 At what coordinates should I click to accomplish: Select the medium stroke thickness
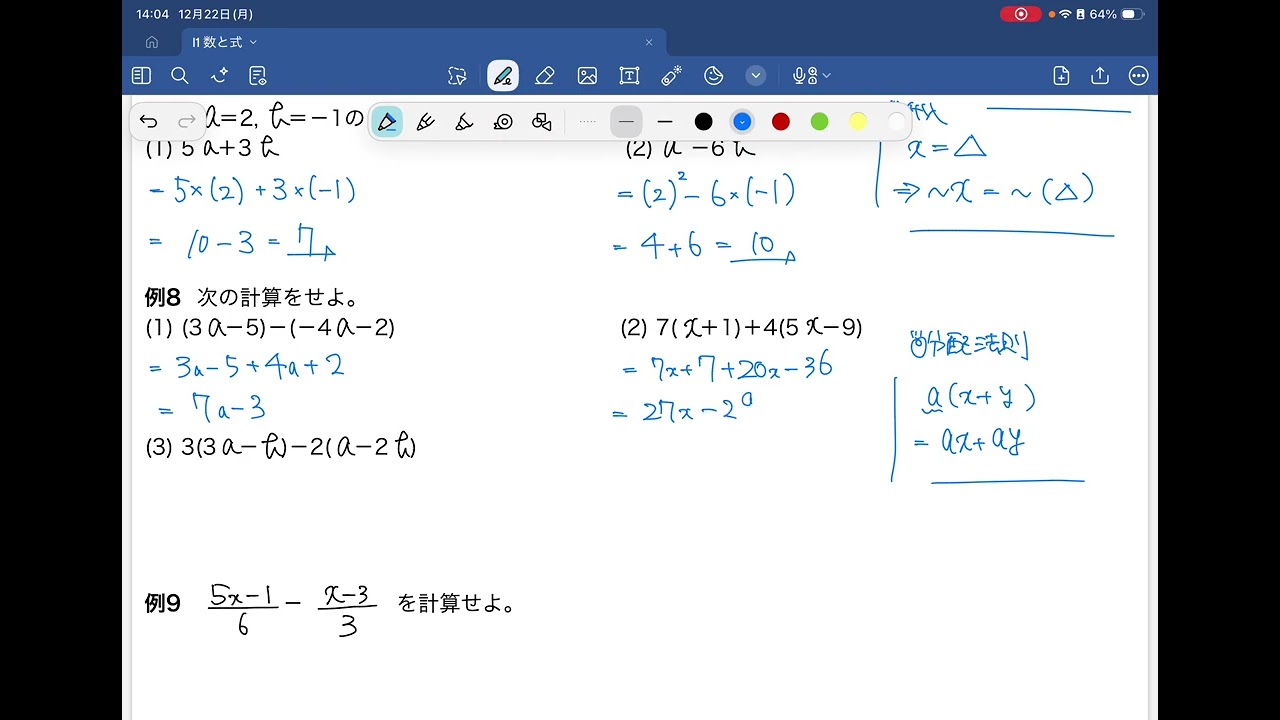(x=626, y=122)
